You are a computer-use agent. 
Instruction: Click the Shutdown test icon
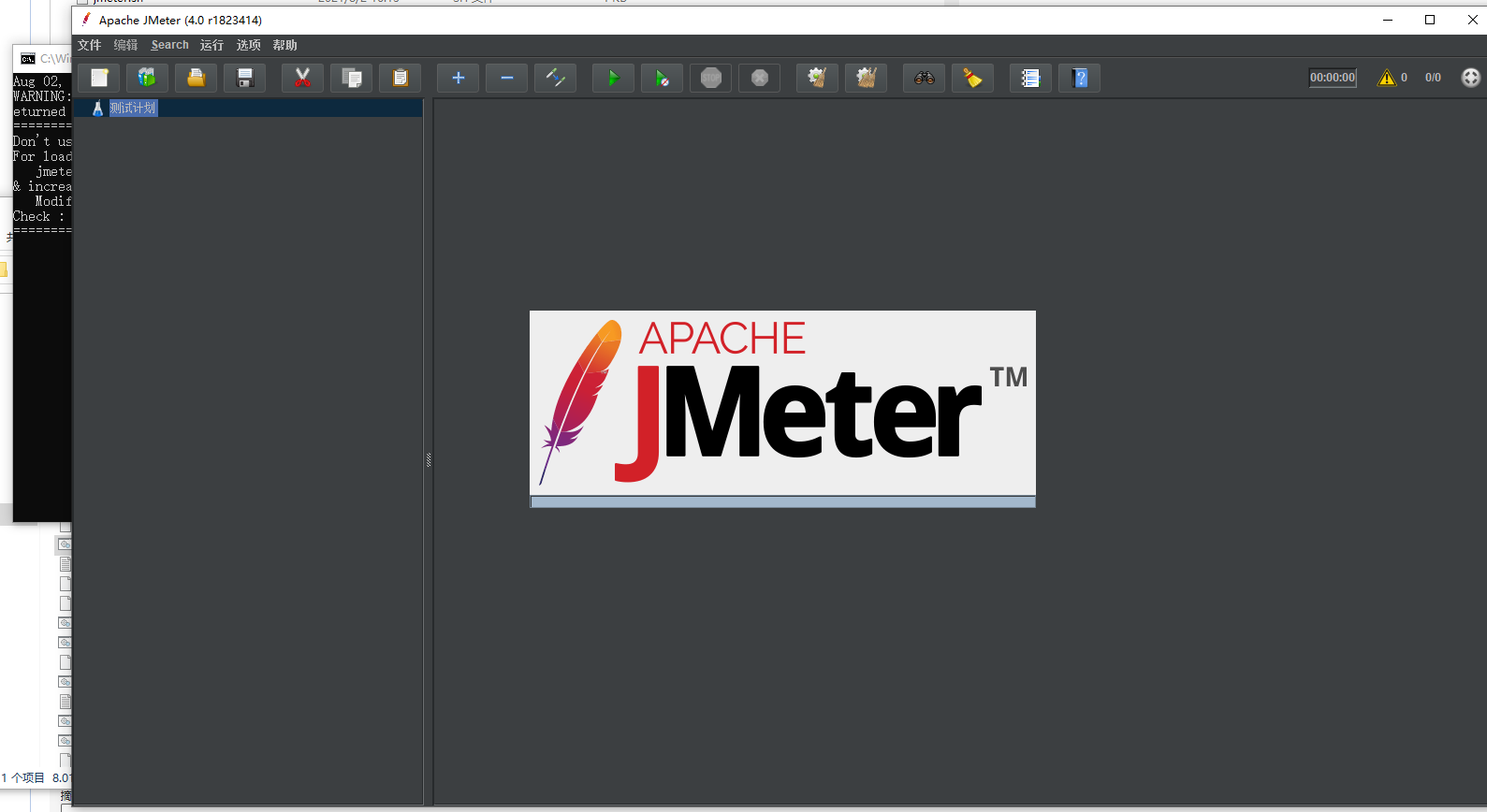point(759,78)
